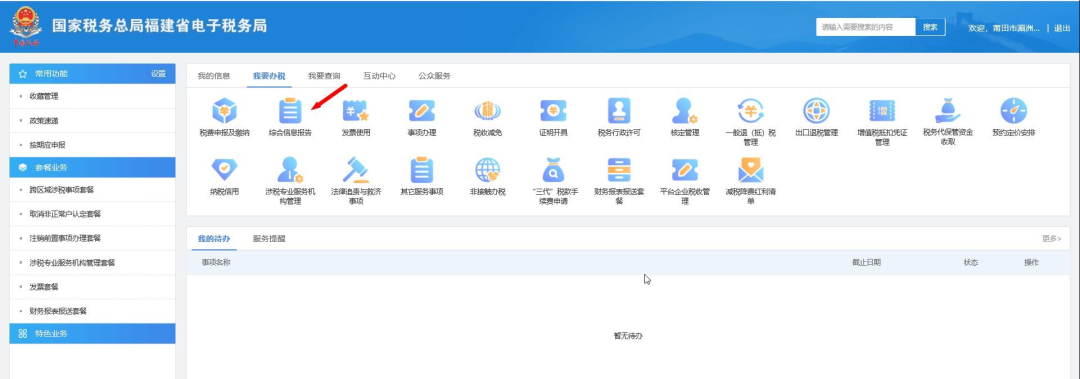The height and width of the screenshot is (379, 1080).
Task: Select the 我的待办 tab
Action: (214, 238)
